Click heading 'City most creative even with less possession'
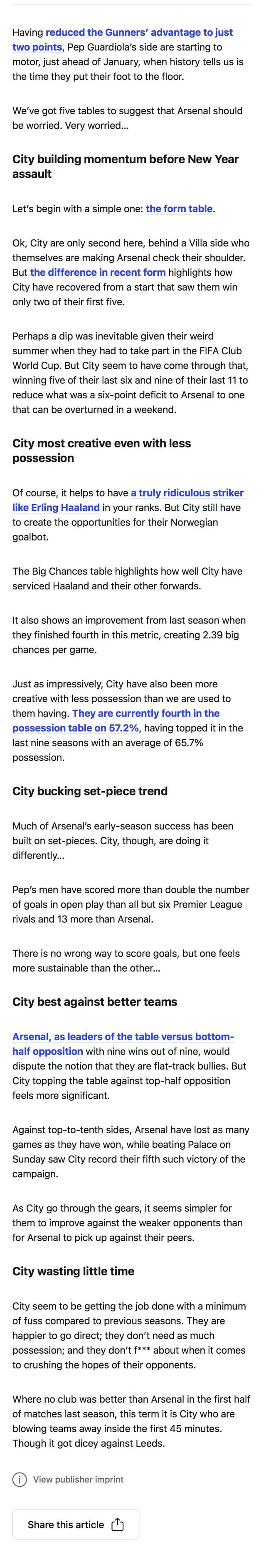 tap(102, 450)
